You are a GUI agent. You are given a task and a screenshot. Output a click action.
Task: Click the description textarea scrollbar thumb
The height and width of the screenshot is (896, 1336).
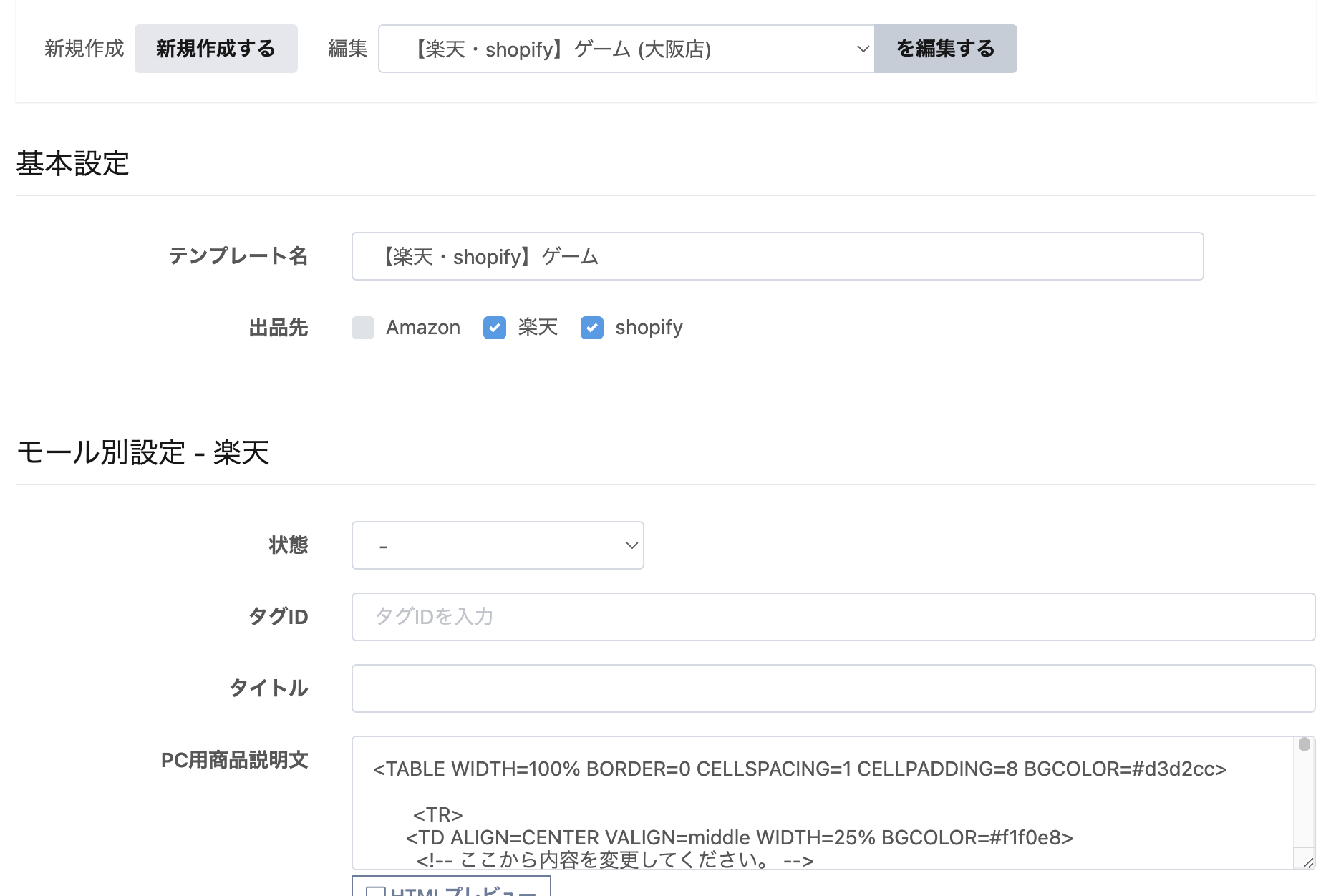tap(1304, 745)
